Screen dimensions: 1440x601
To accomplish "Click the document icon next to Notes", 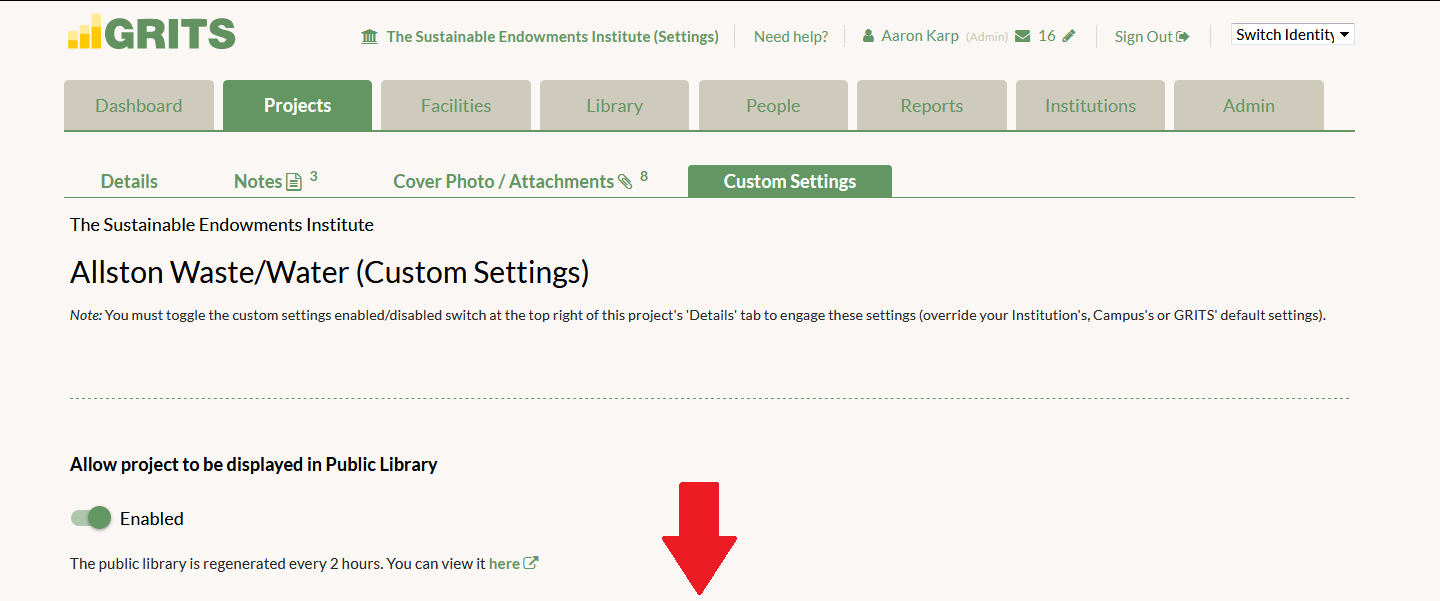I will (294, 182).
